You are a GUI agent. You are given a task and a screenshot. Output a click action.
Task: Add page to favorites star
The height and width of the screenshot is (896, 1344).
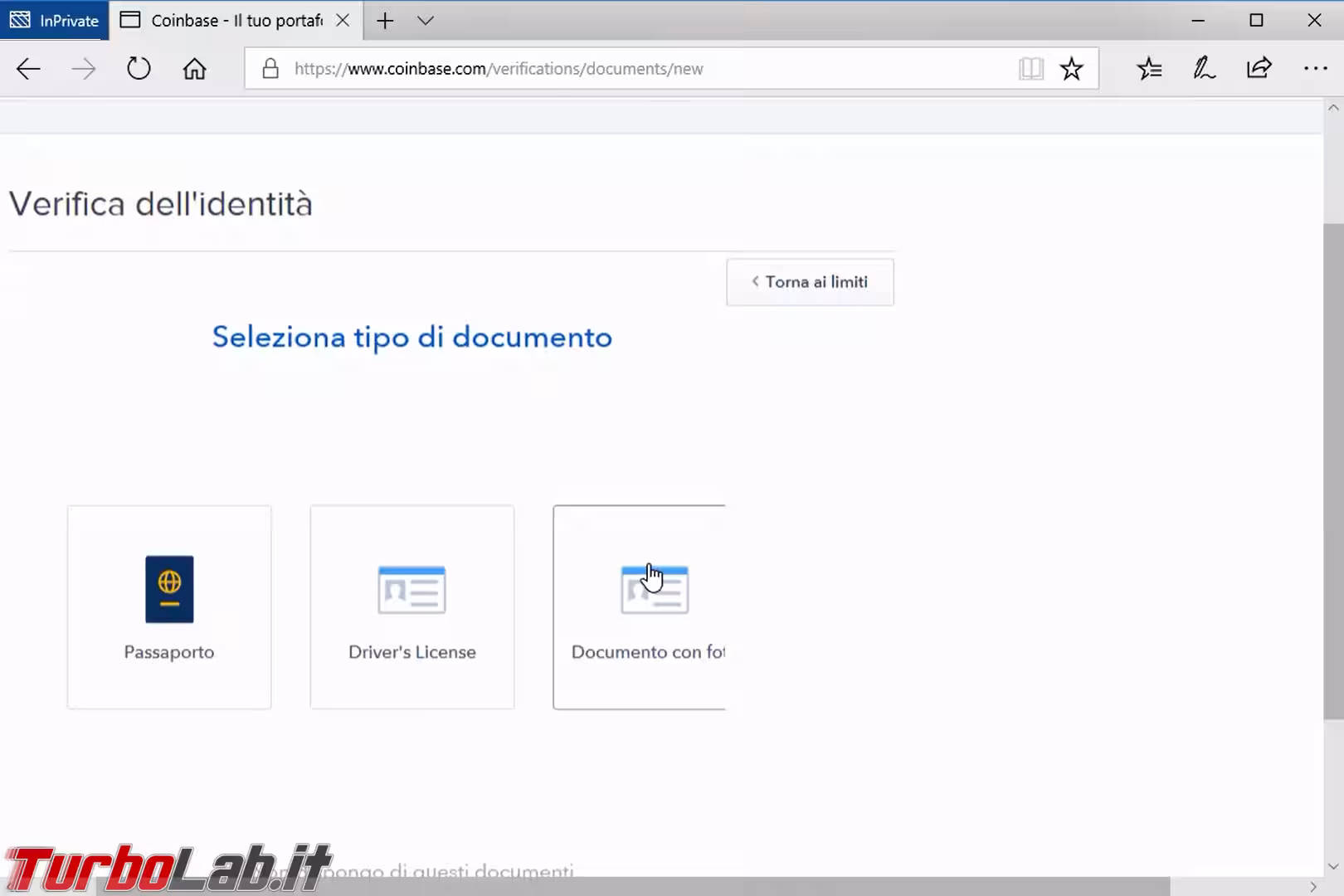coord(1071,69)
